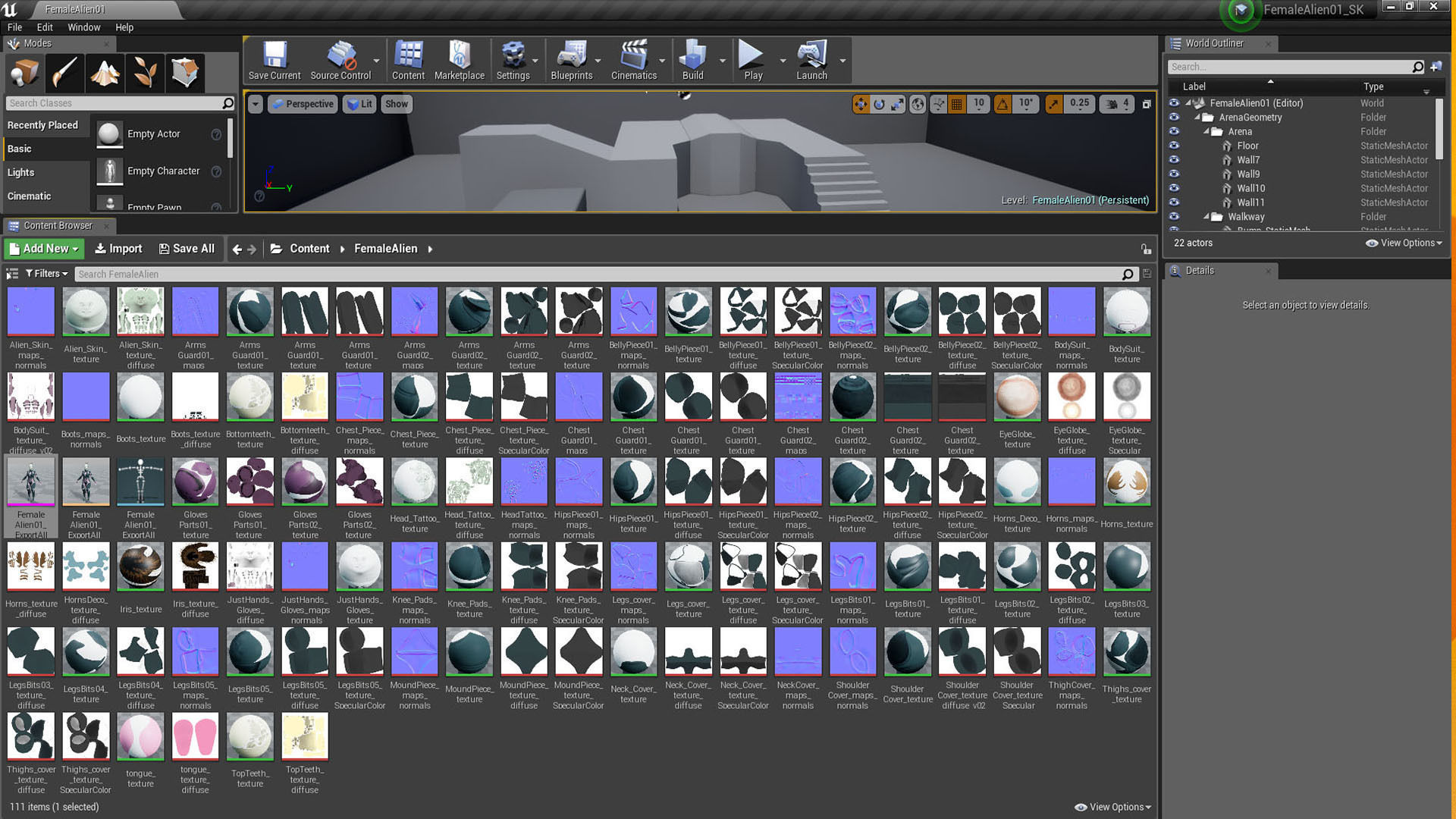Open the File menu

click(x=14, y=27)
